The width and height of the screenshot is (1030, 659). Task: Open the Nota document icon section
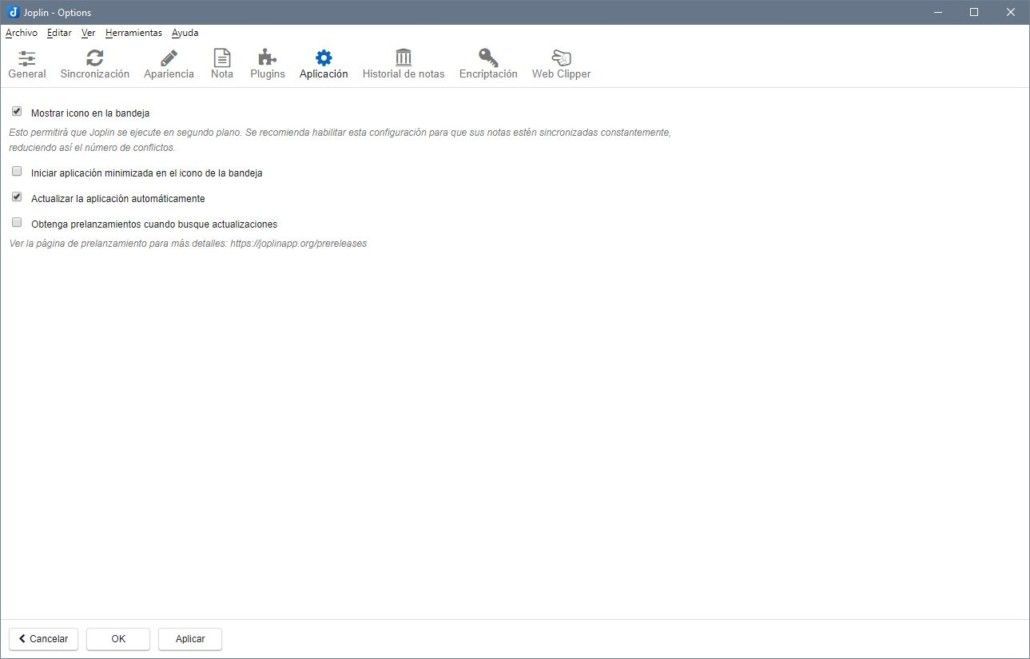(x=222, y=58)
